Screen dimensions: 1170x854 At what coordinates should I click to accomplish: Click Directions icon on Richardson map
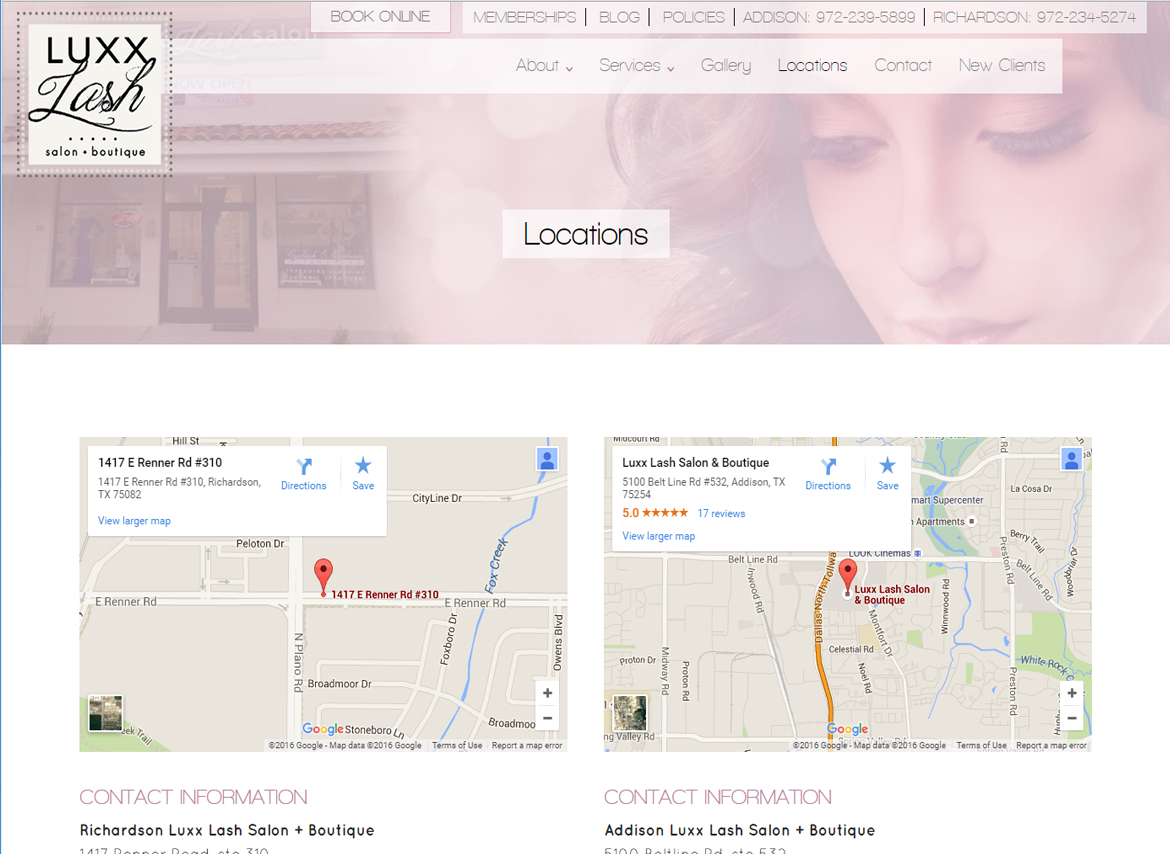tap(304, 467)
